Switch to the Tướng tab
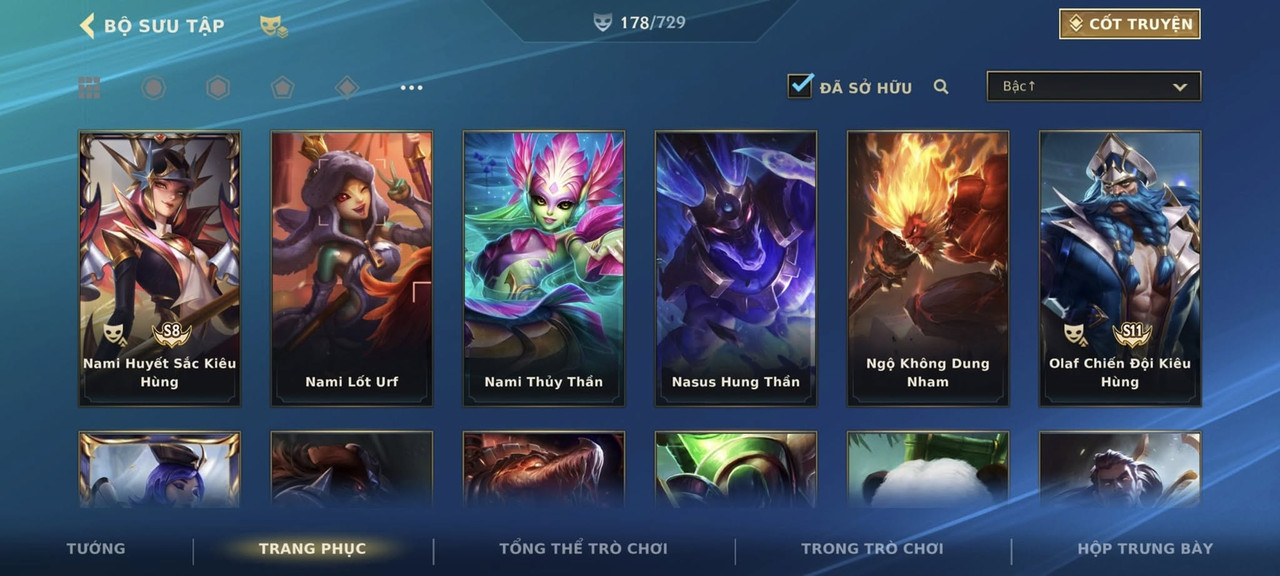This screenshot has width=1280, height=576. (x=96, y=548)
